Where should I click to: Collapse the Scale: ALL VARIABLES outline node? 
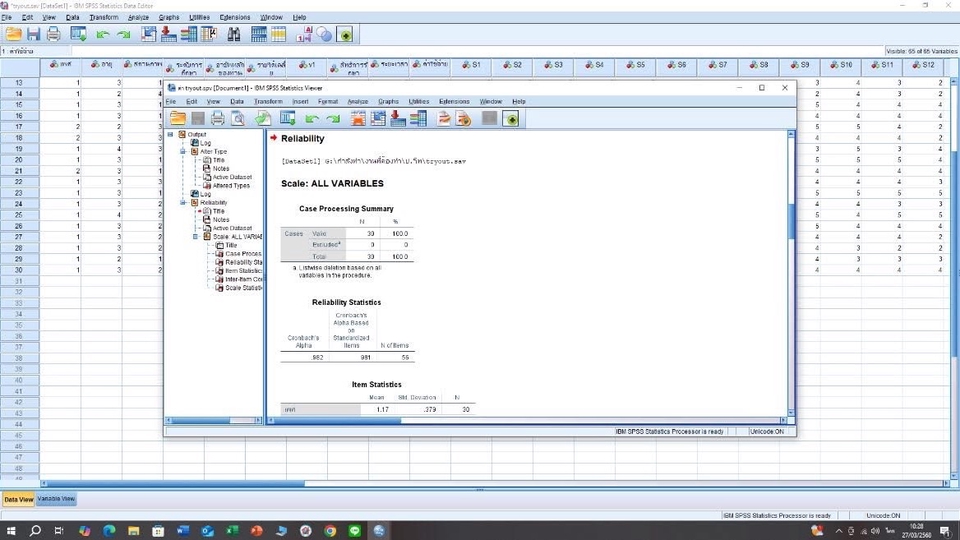(195, 236)
